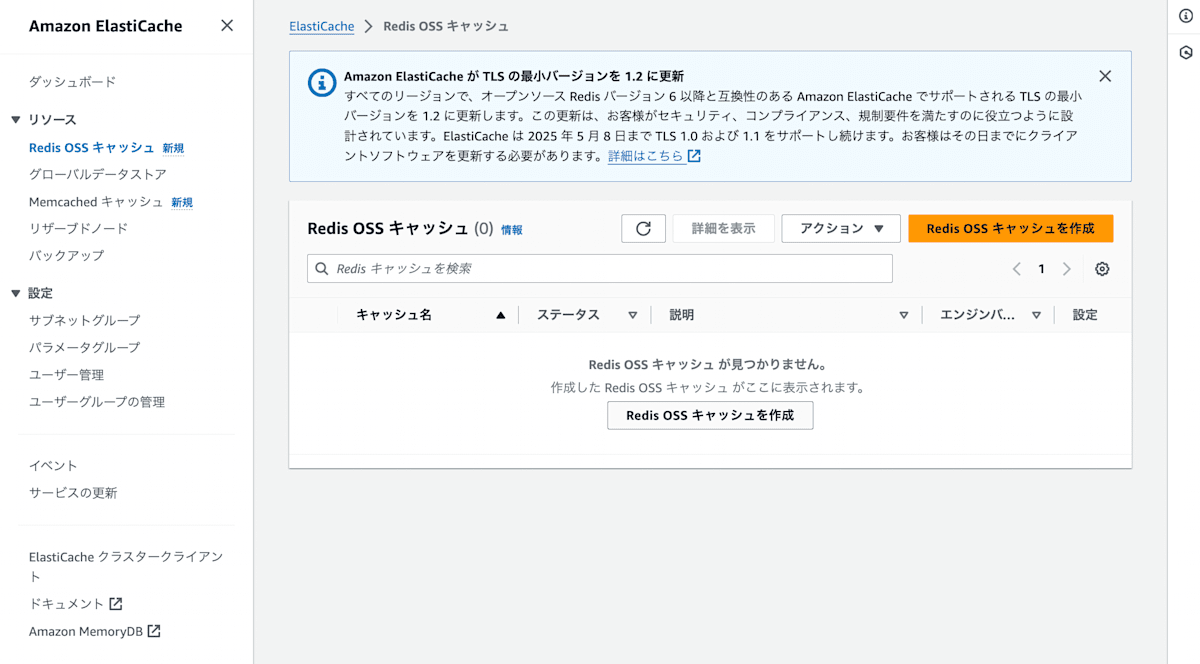Click 情報 link next to table title
1200x664 pixels.
point(512,230)
